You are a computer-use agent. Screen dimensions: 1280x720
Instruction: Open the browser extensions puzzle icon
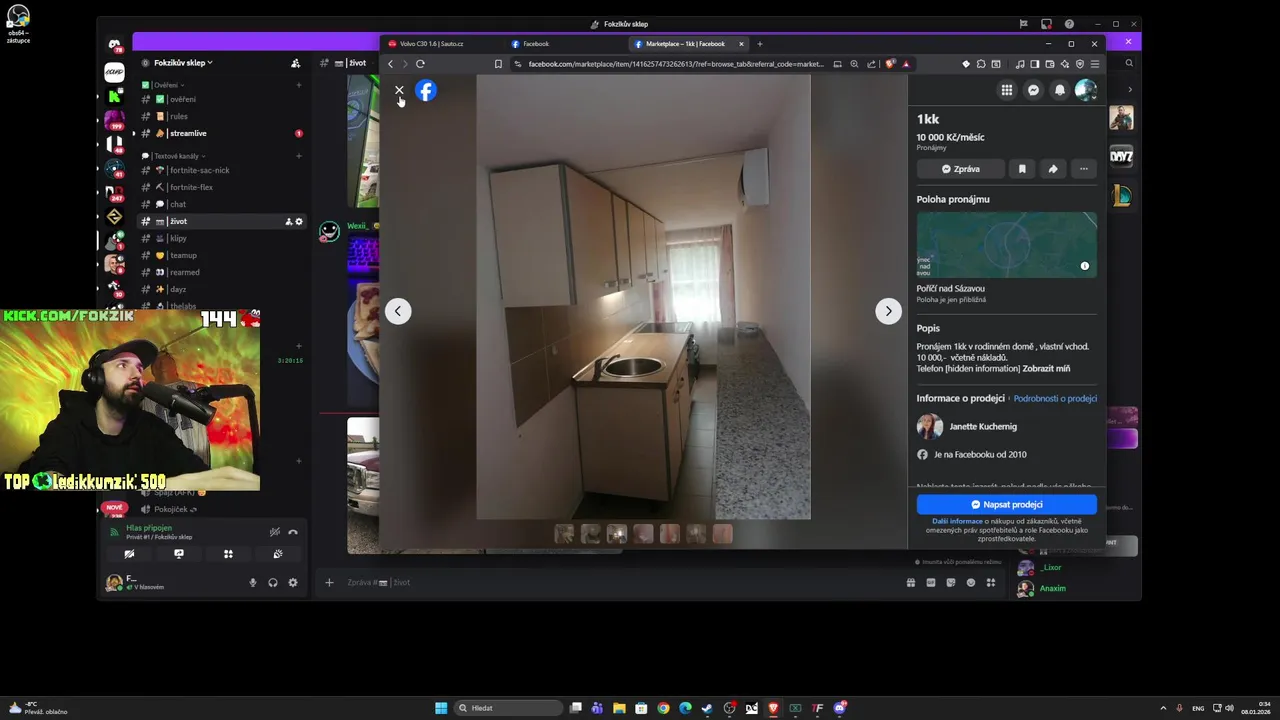(981, 64)
